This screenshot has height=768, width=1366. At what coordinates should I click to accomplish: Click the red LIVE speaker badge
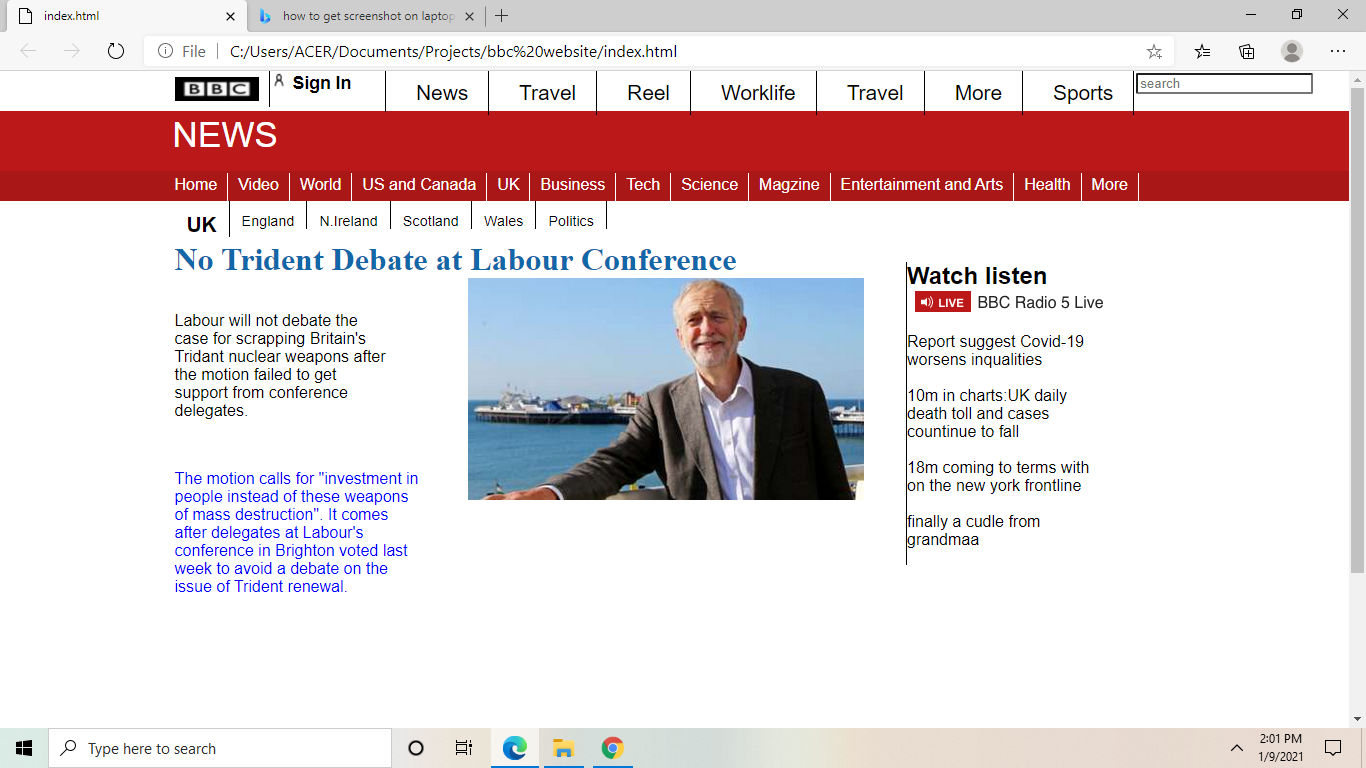click(x=942, y=303)
